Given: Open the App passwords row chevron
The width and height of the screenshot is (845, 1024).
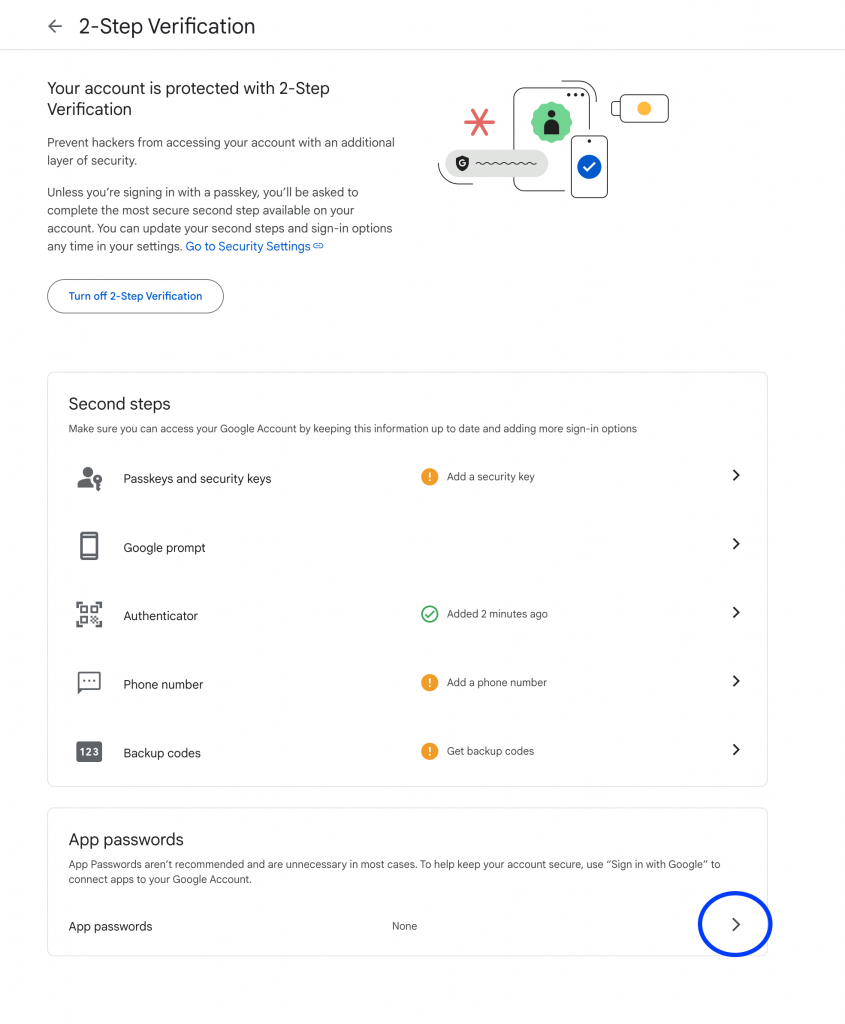Looking at the screenshot, I should click(736, 925).
